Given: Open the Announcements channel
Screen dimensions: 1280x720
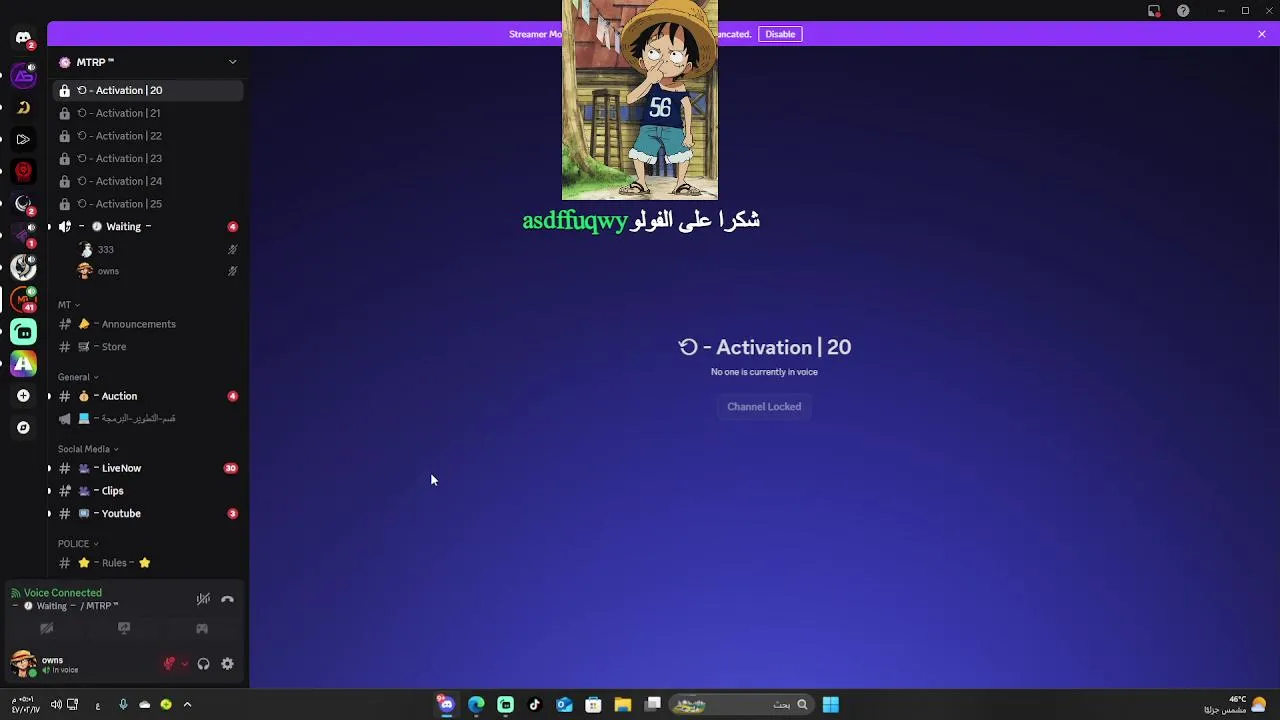Looking at the screenshot, I should click(x=148, y=324).
